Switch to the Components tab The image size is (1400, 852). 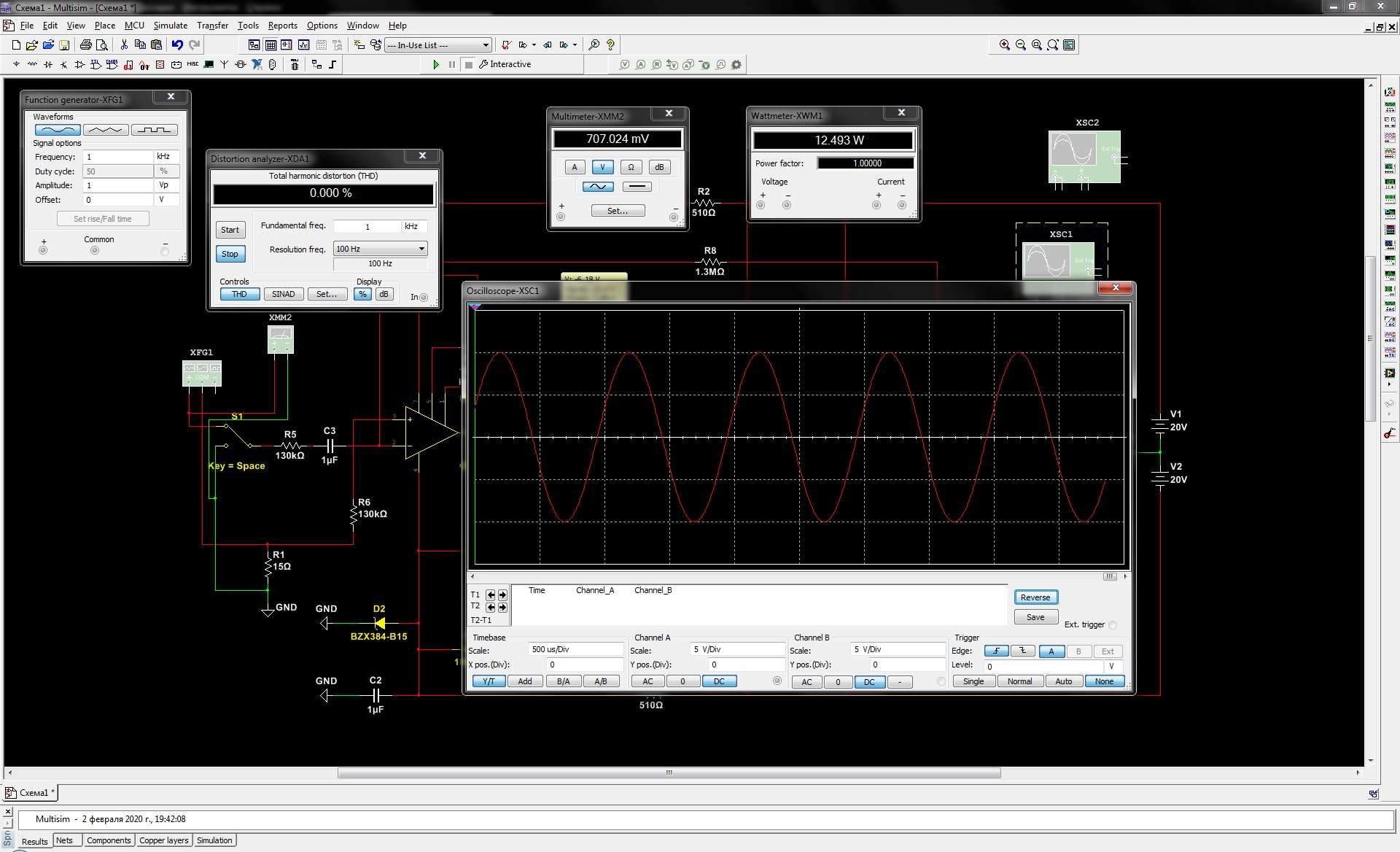tap(109, 840)
